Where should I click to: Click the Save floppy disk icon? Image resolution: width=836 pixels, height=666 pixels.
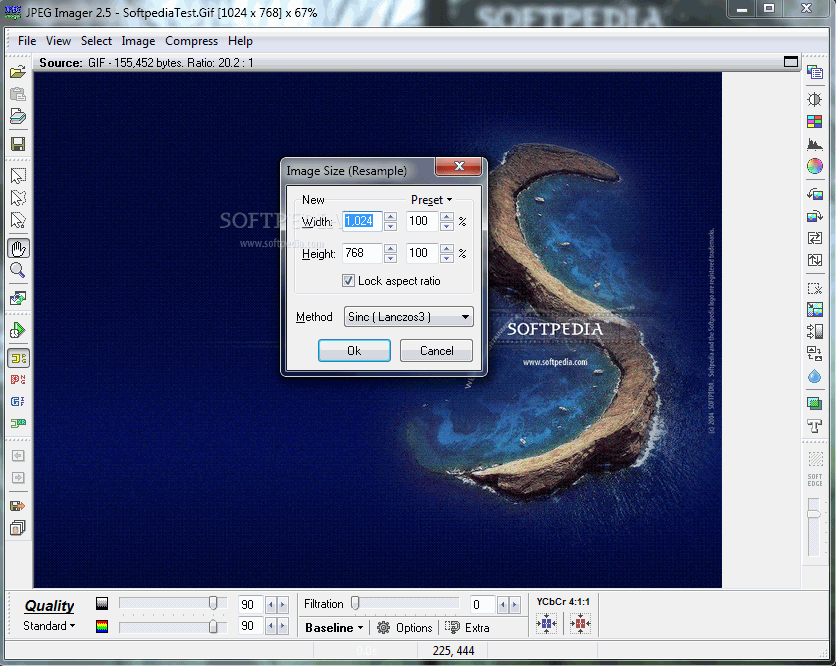click(x=18, y=144)
